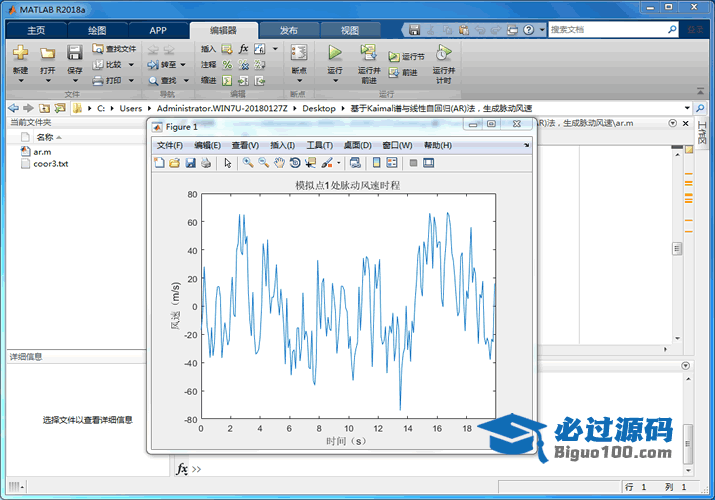Click the Breakpoints icon
This screenshot has height=500, width=715.
pos(299,53)
